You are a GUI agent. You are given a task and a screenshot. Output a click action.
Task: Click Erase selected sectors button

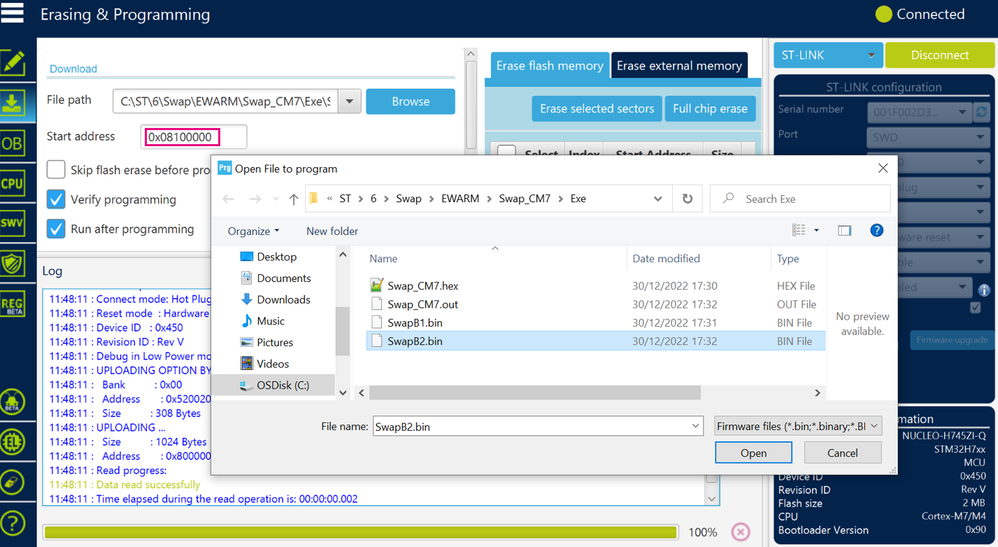(597, 109)
